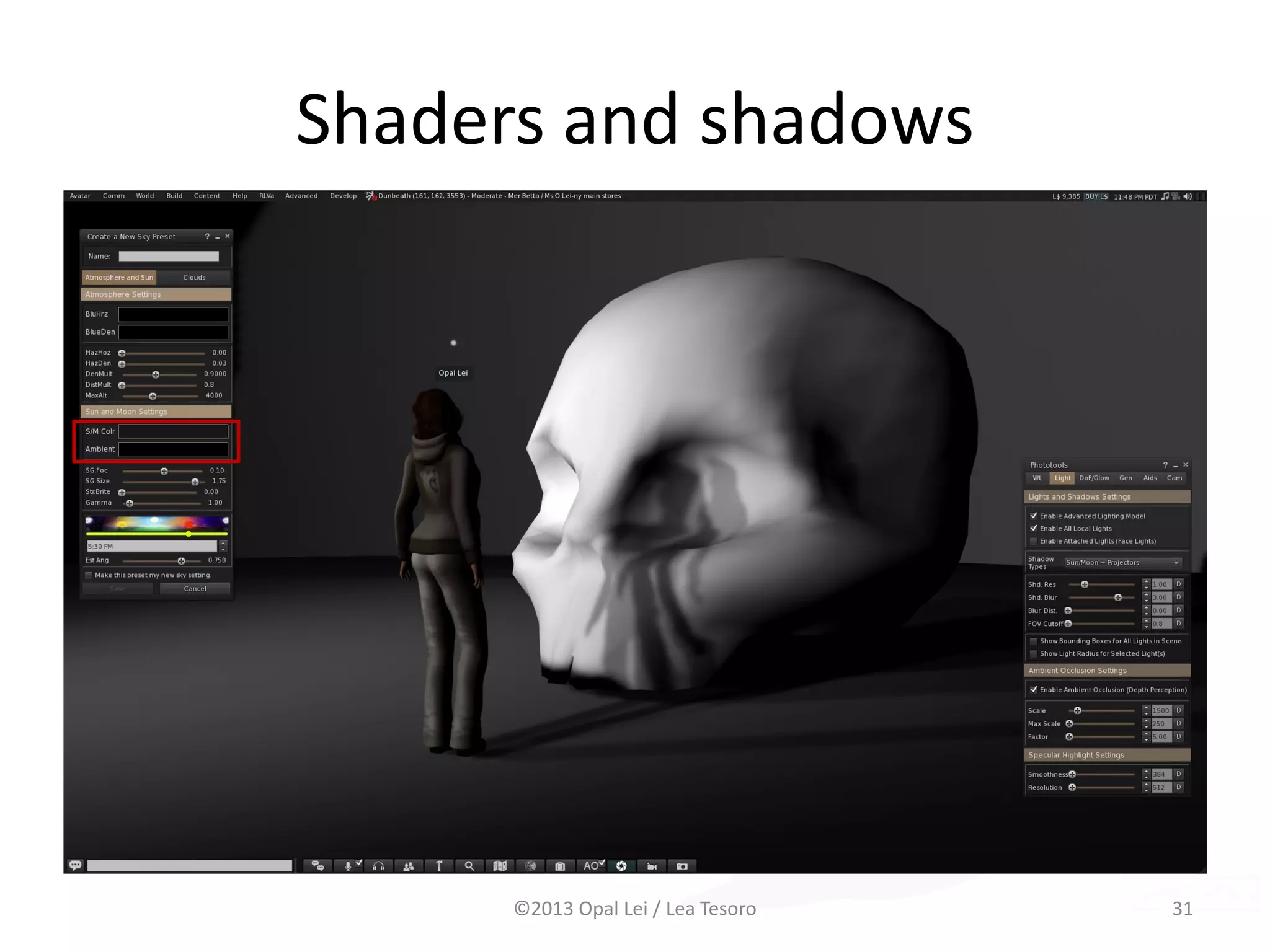1270x952 pixels.
Task: Click the hammer icon in bottom toolbar
Action: pyautogui.click(x=439, y=866)
